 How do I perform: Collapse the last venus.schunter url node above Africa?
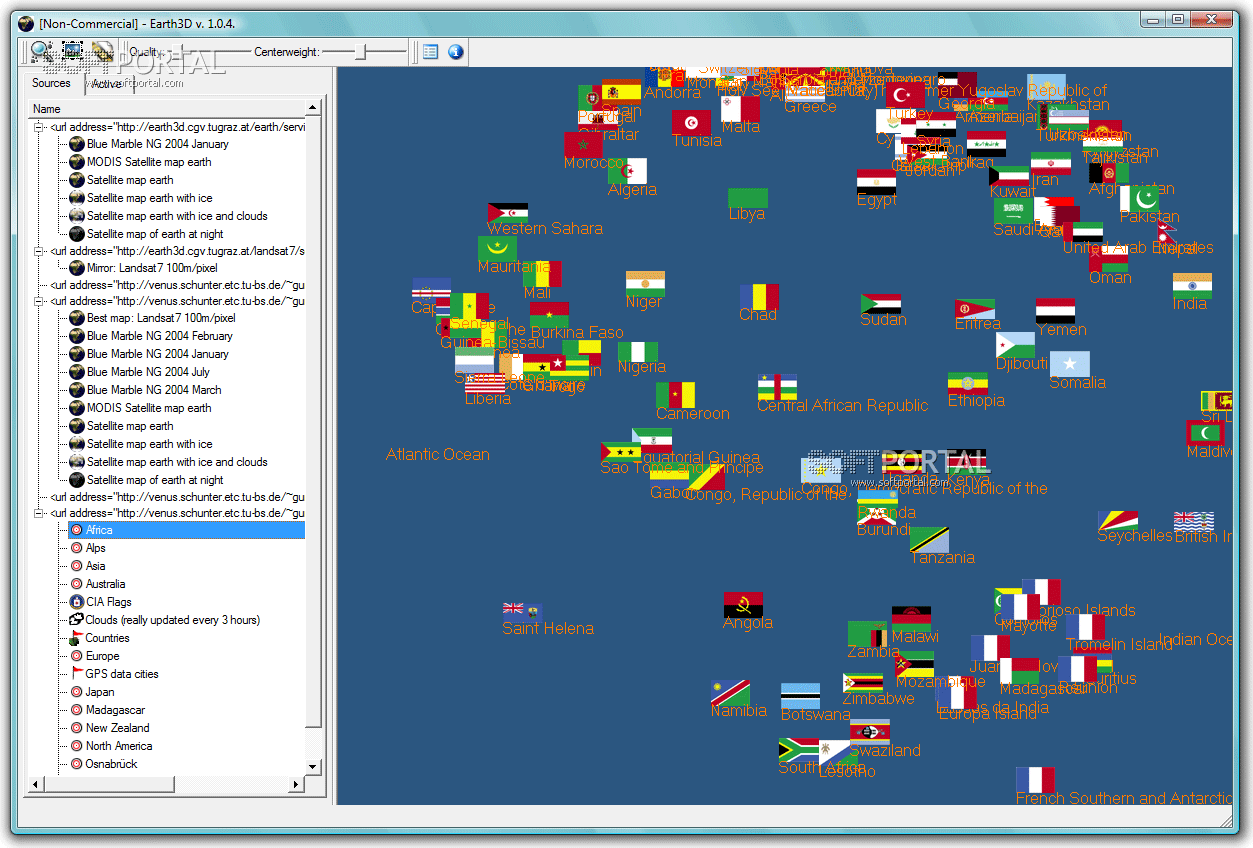(40, 513)
